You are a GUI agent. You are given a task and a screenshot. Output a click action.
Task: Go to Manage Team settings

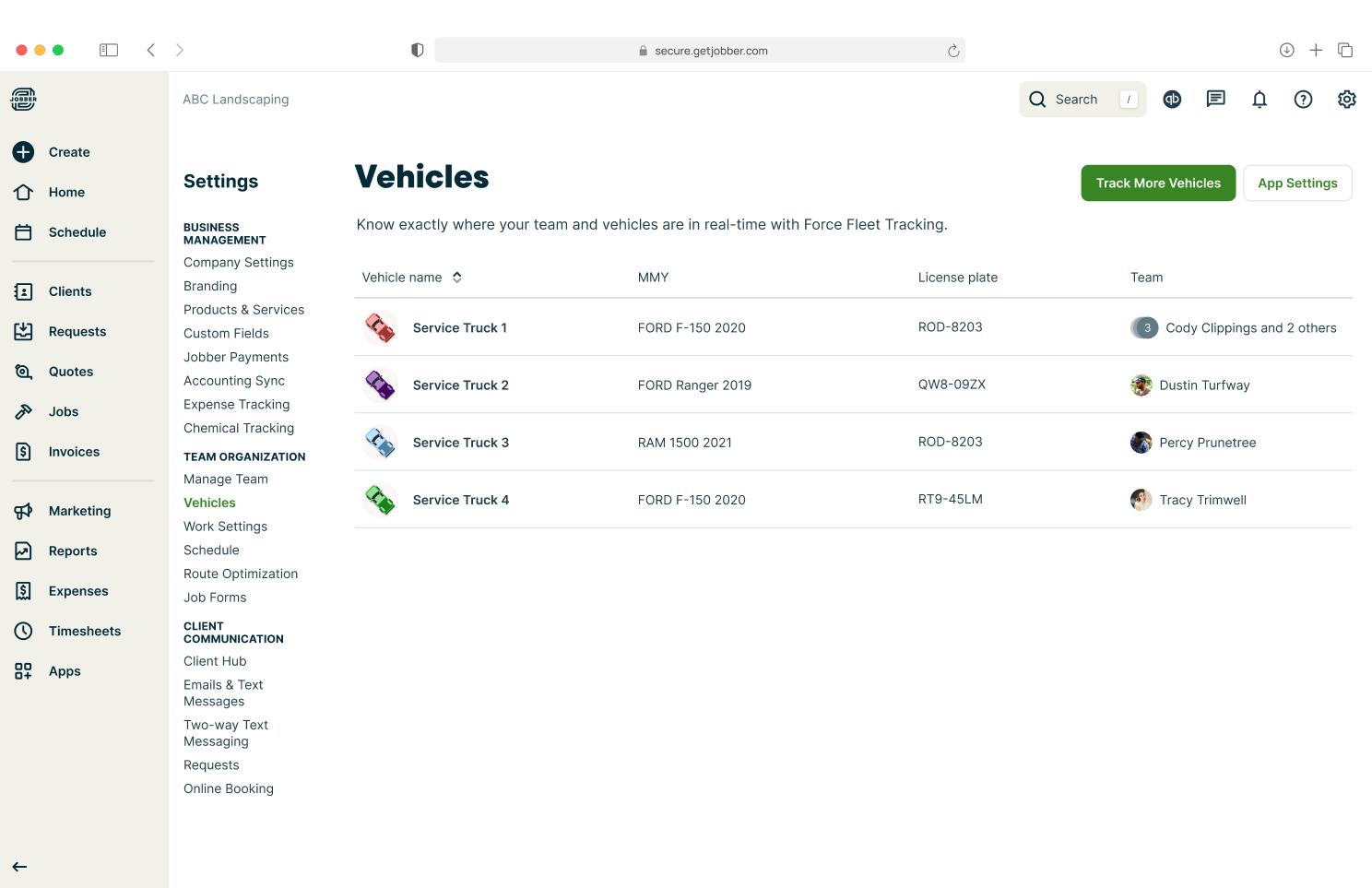pyautogui.click(x=225, y=480)
